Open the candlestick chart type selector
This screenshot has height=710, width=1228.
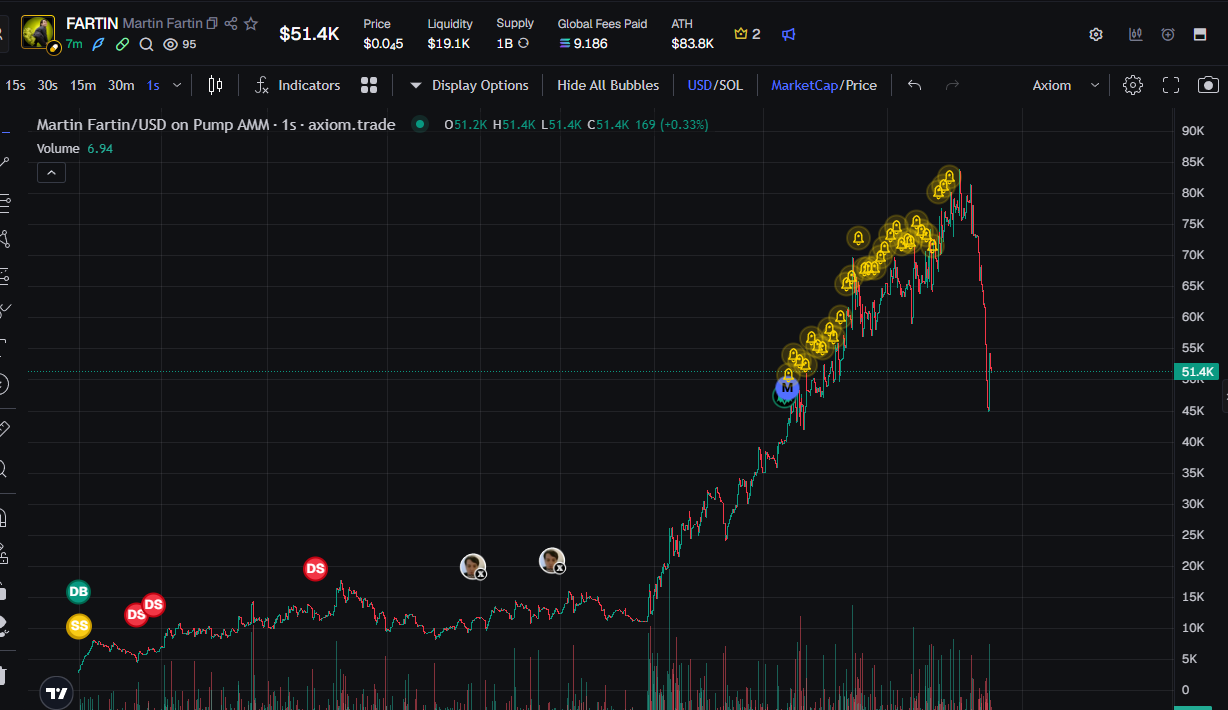[215, 85]
